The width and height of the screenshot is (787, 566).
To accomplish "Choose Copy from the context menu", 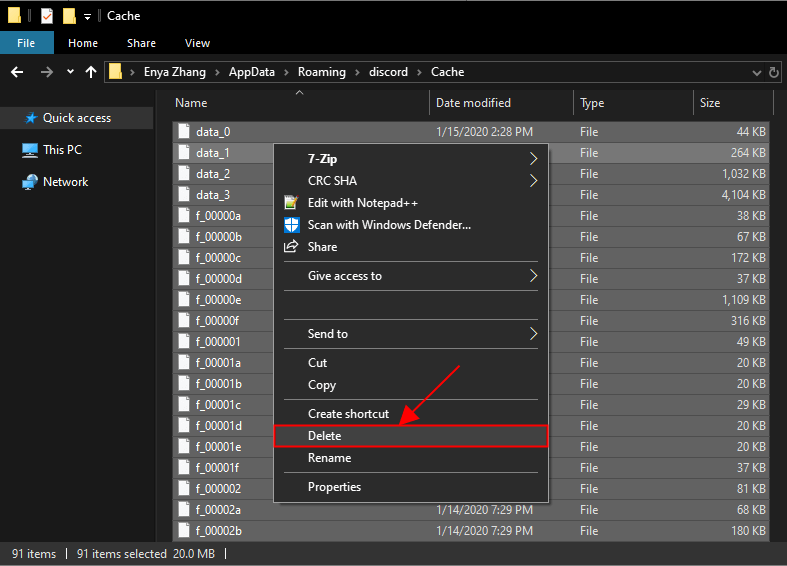I will click(x=411, y=385).
